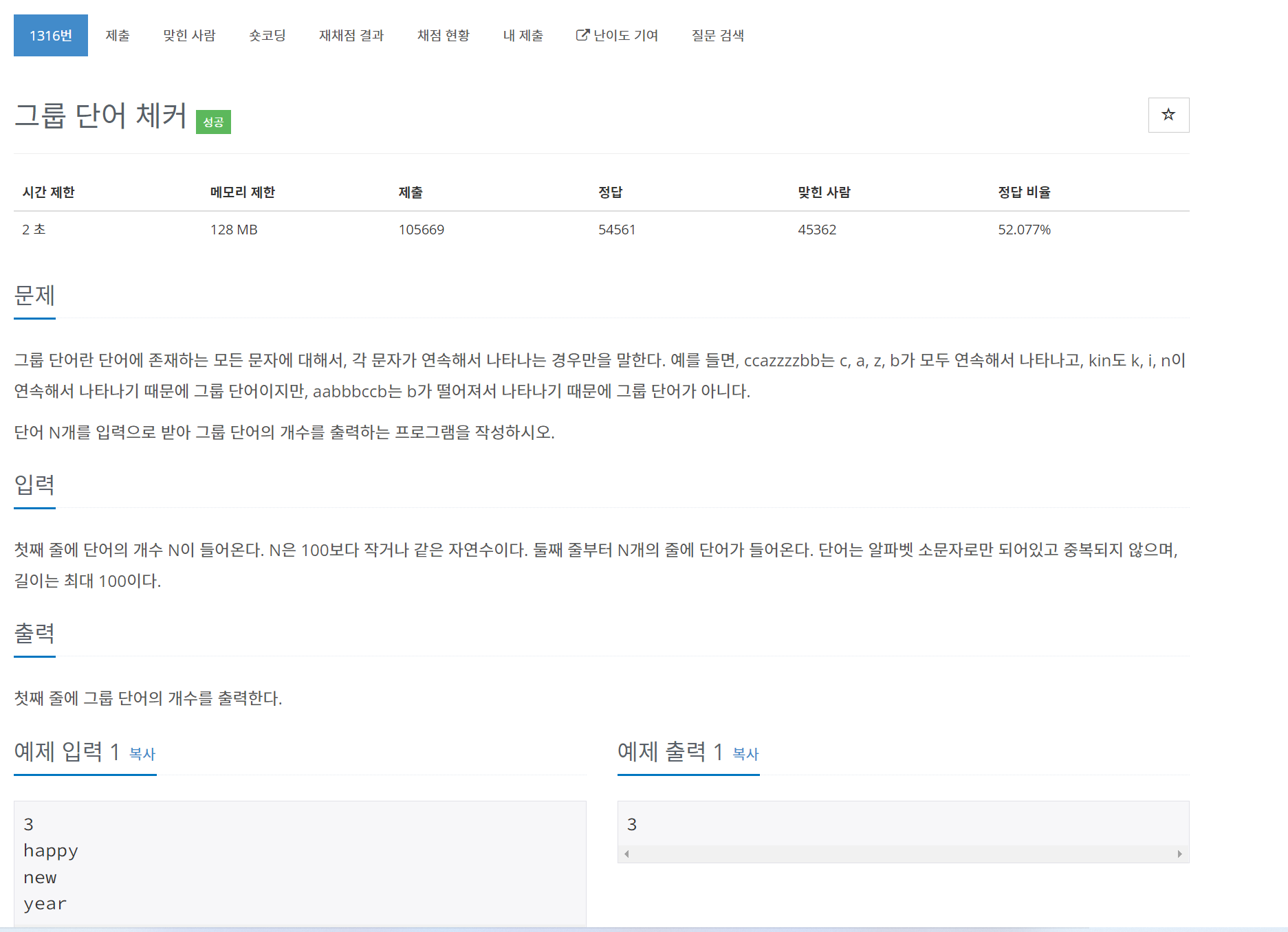Click the correct count 54561
This screenshot has width=1288, height=932.
click(617, 230)
